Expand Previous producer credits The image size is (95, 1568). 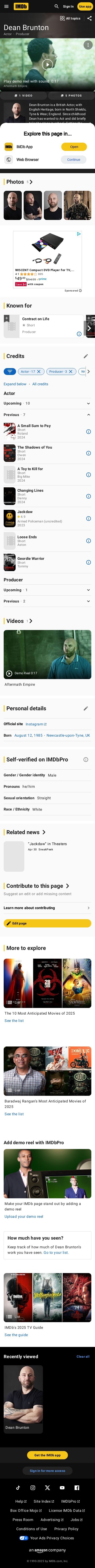[47, 601]
